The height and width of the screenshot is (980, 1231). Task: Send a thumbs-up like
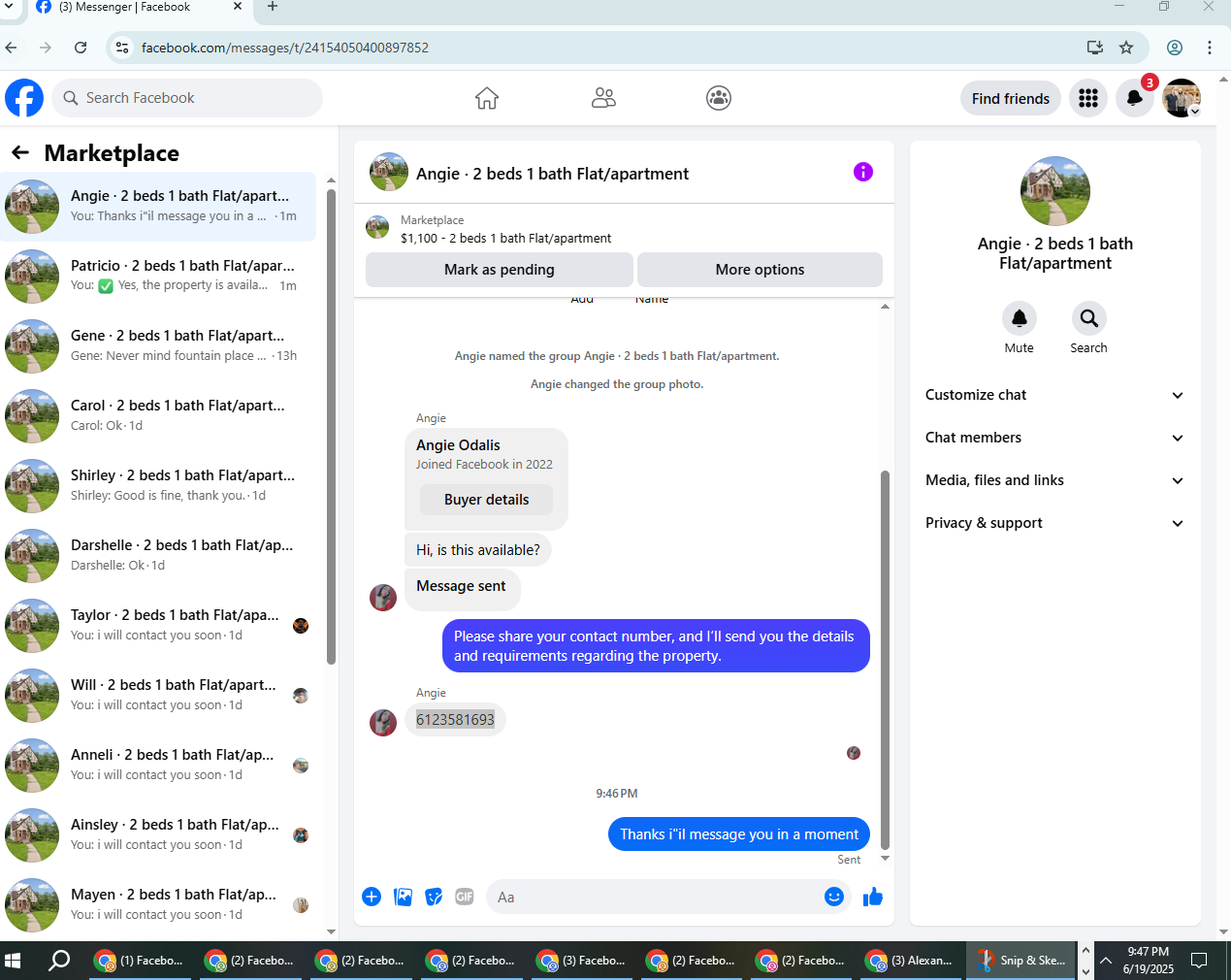[x=873, y=897]
